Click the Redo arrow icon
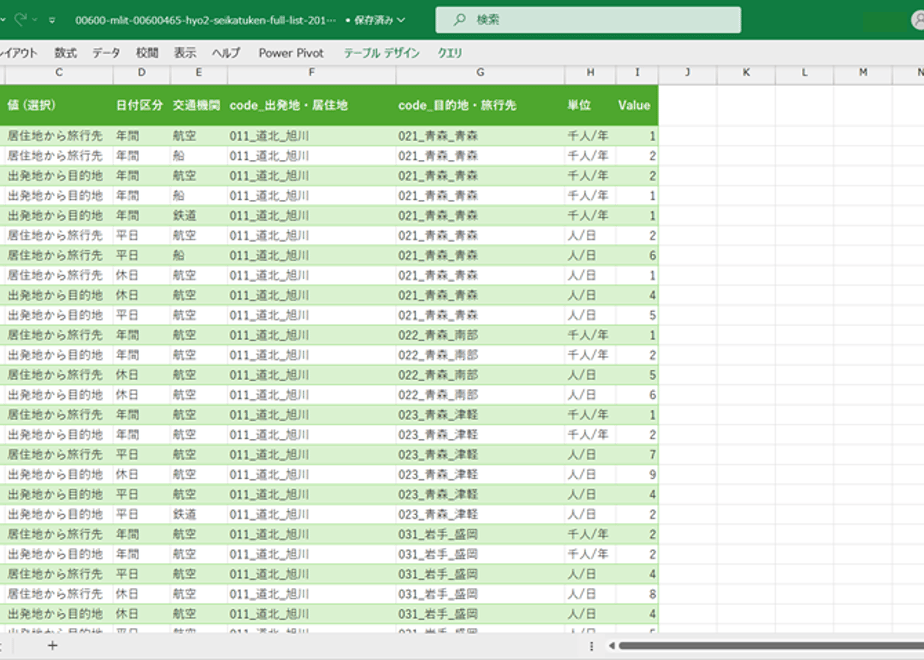 (20, 19)
